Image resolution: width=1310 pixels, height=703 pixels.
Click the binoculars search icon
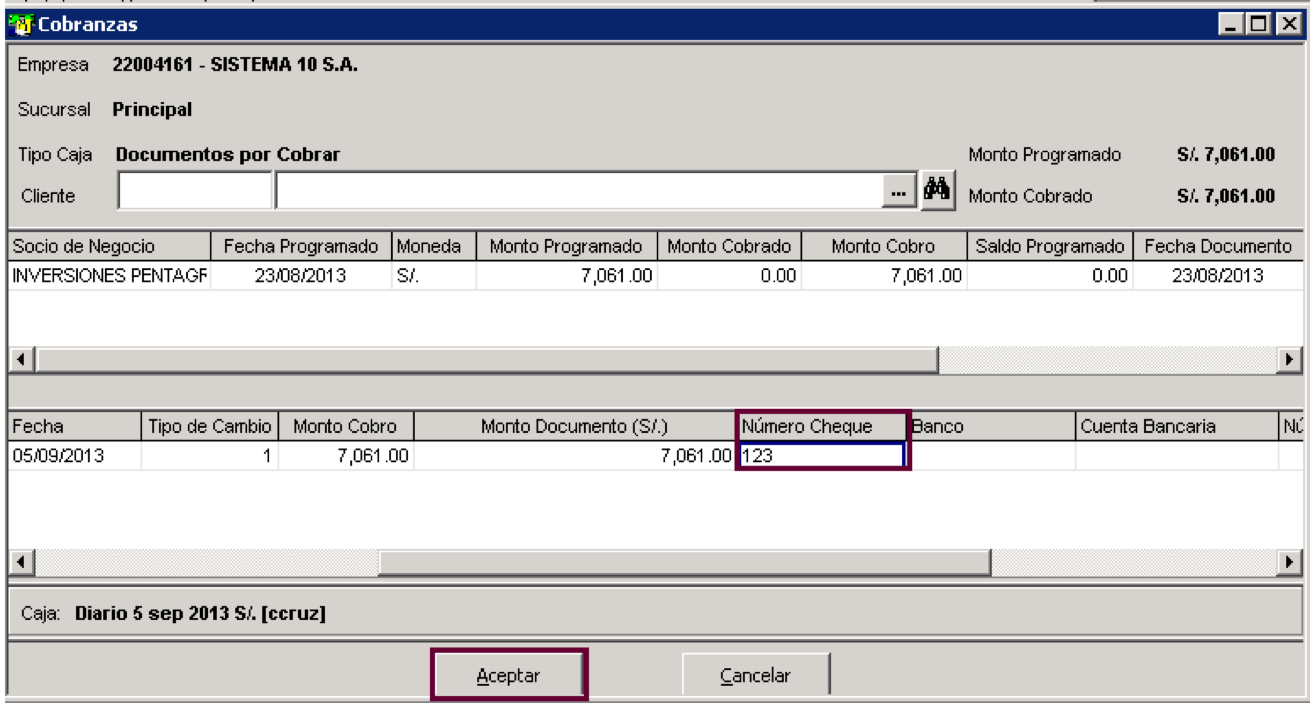(938, 188)
